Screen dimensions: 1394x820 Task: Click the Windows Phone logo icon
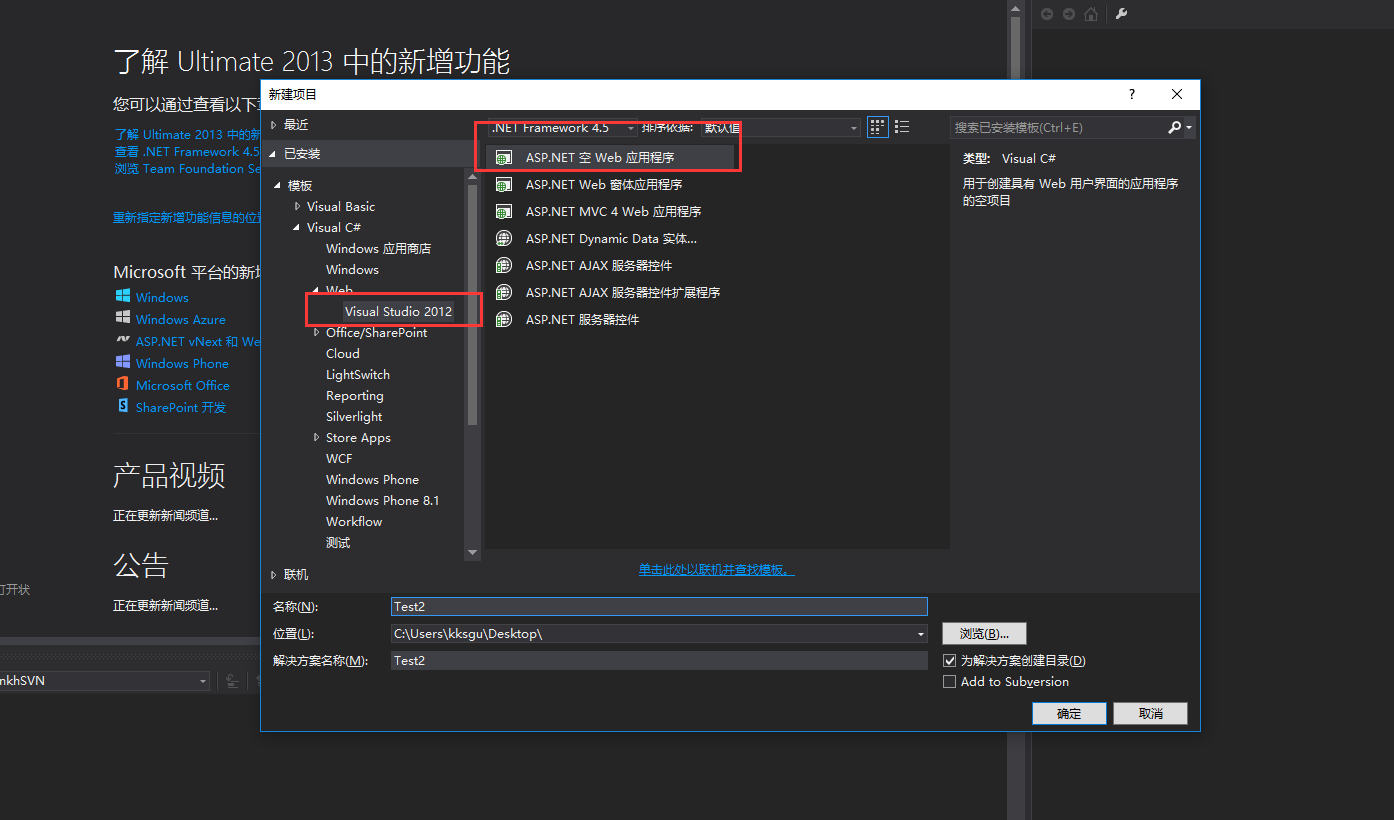(123, 363)
